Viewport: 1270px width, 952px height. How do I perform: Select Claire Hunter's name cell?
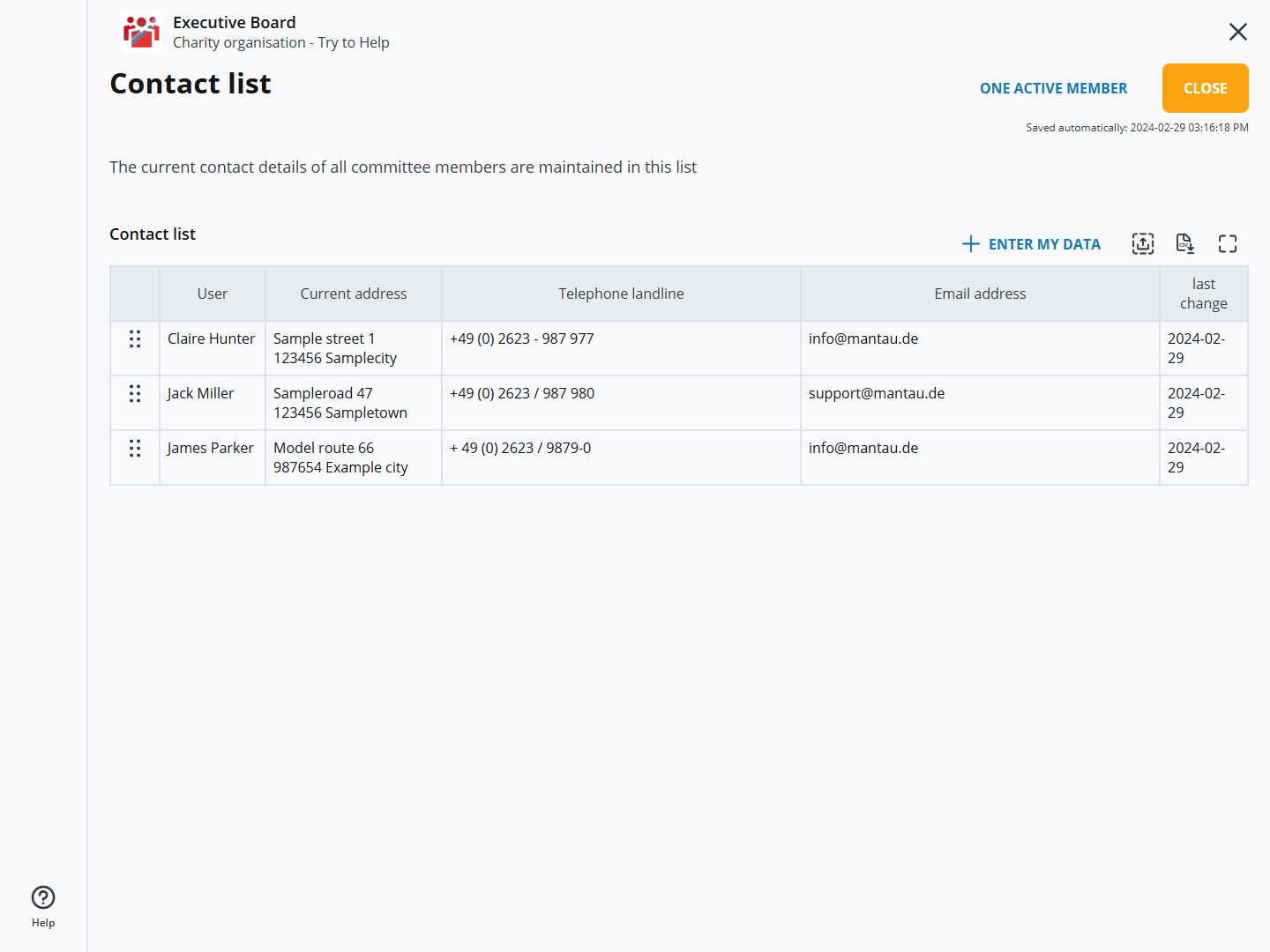click(212, 339)
